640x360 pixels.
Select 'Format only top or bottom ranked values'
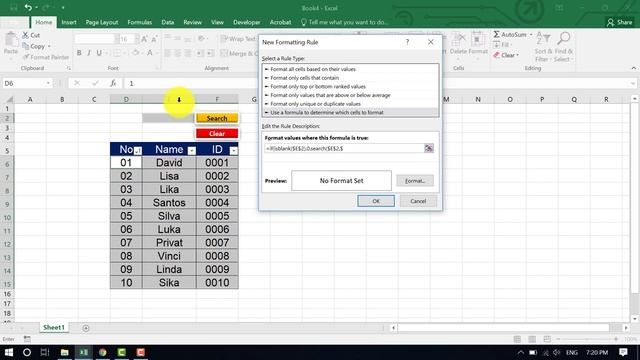(318, 87)
